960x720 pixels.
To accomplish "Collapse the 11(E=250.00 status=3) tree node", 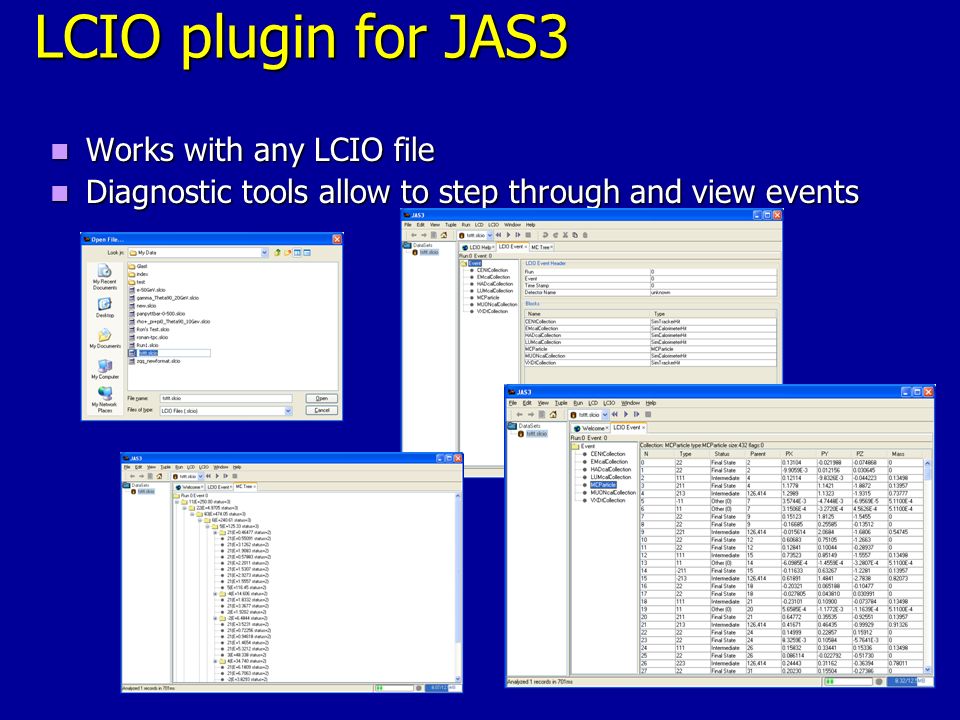I will (177, 502).
